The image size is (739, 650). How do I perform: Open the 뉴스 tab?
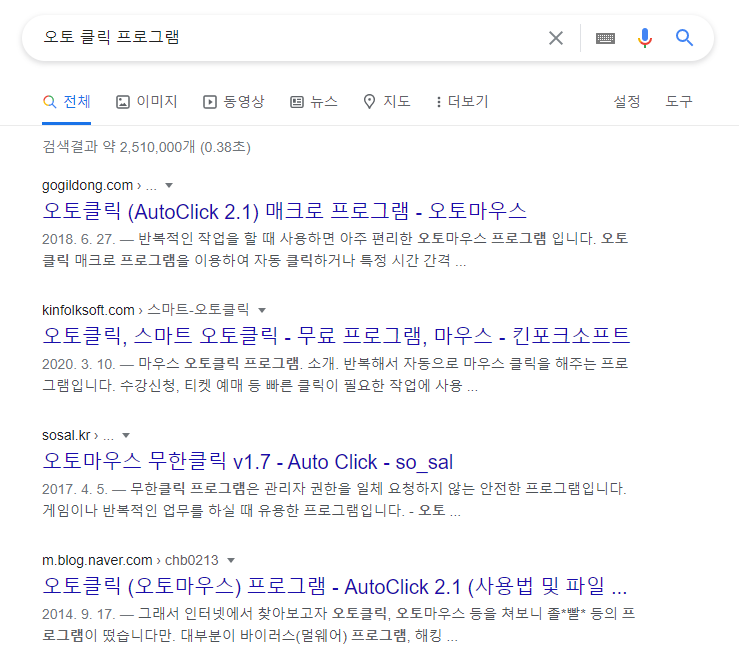coord(314,102)
